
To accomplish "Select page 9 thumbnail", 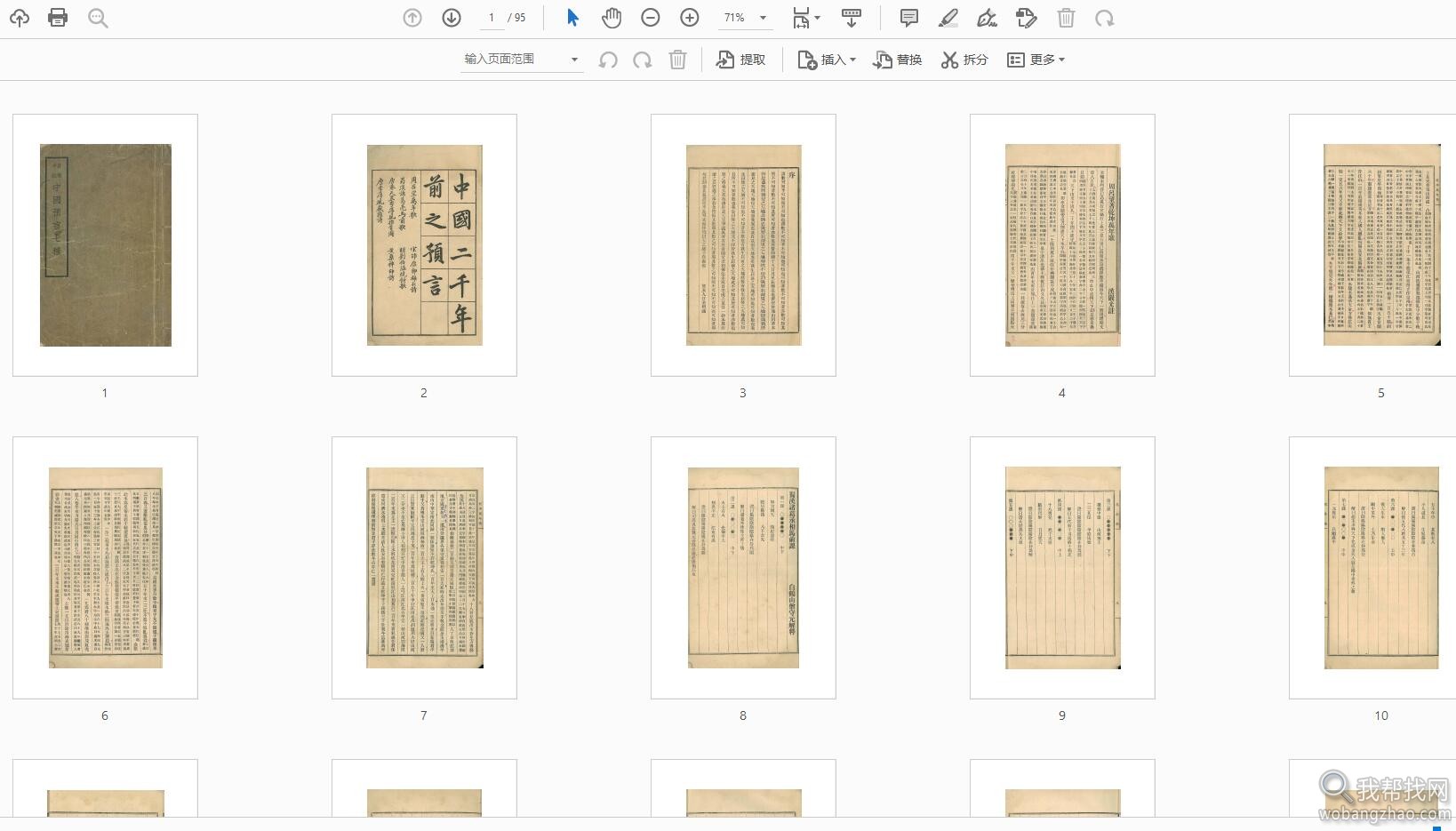I will (1062, 568).
